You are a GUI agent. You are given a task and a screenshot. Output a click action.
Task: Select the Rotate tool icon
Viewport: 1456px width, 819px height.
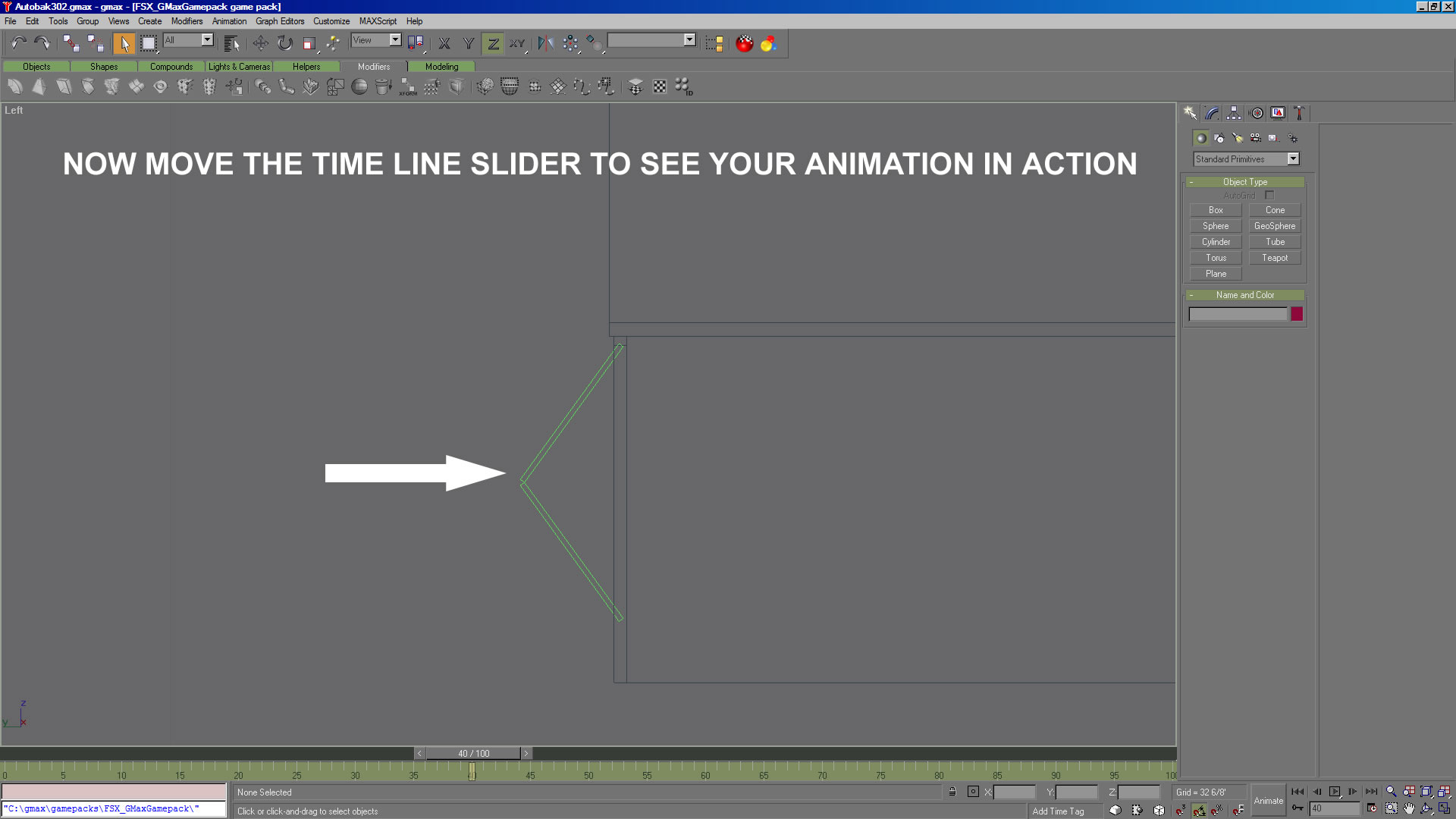pyautogui.click(x=284, y=43)
